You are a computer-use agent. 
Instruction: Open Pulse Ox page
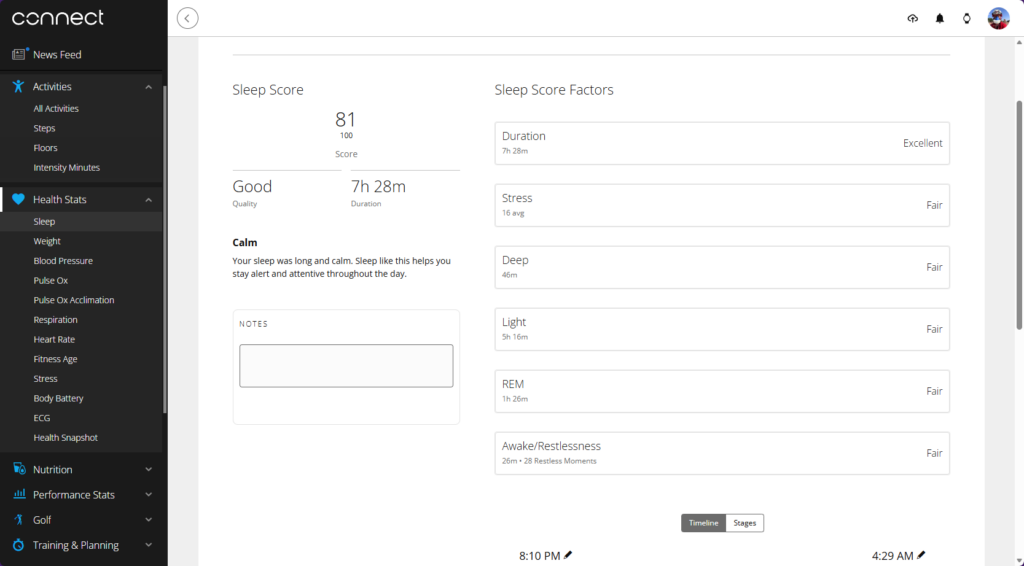[x=51, y=280]
